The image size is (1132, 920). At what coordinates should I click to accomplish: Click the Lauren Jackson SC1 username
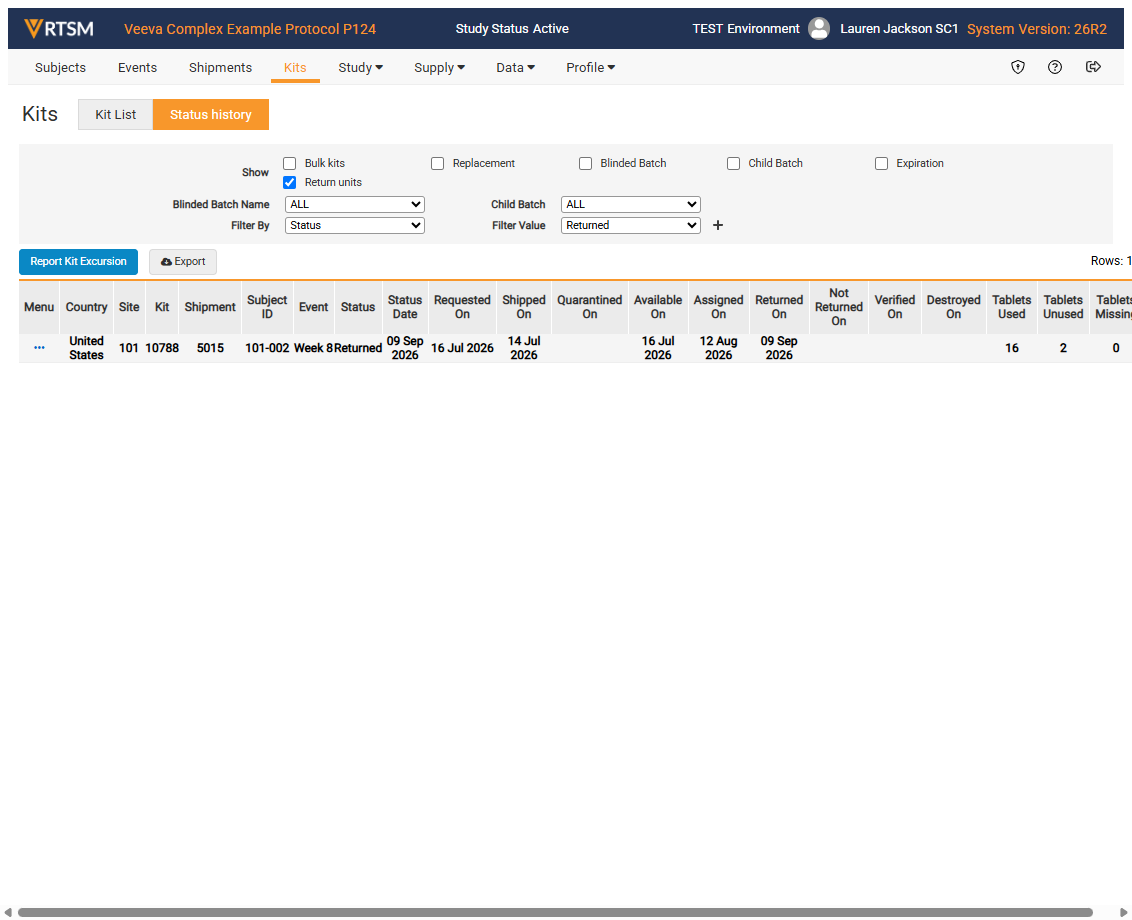pyautogui.click(x=899, y=29)
